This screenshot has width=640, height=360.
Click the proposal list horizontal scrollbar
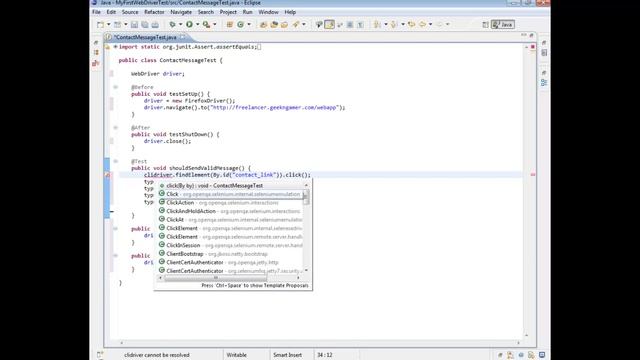pyautogui.click(x=216, y=278)
